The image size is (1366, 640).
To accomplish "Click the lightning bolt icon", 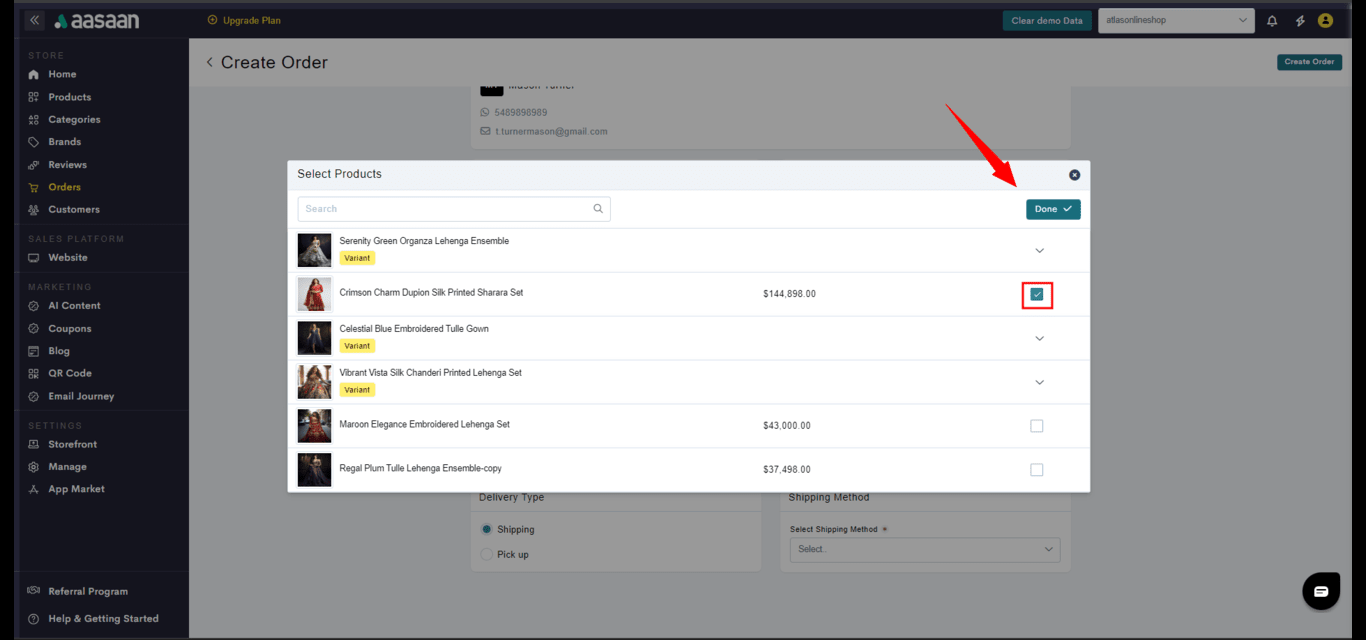I will coord(1300,21).
